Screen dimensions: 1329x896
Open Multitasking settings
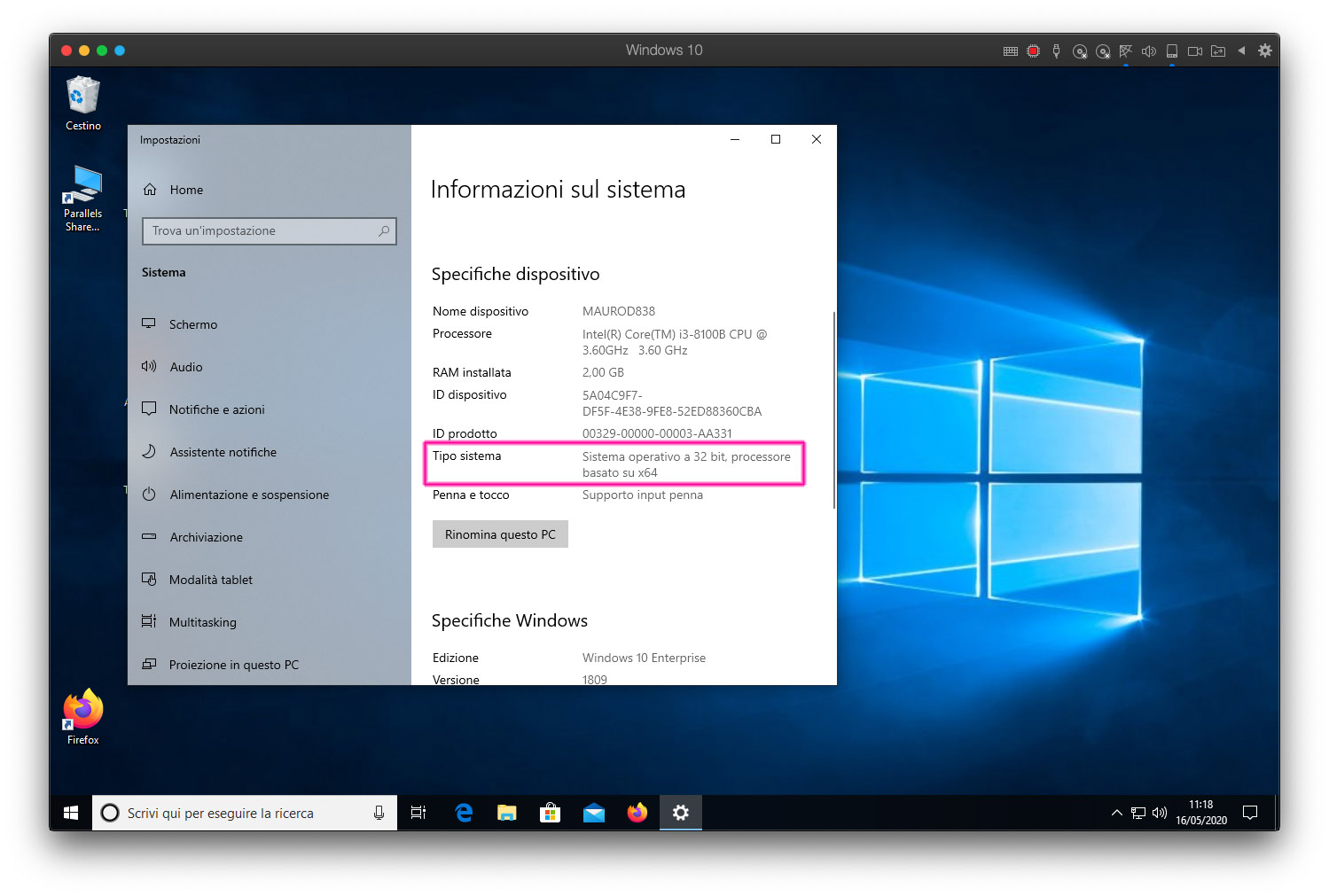coord(270,622)
